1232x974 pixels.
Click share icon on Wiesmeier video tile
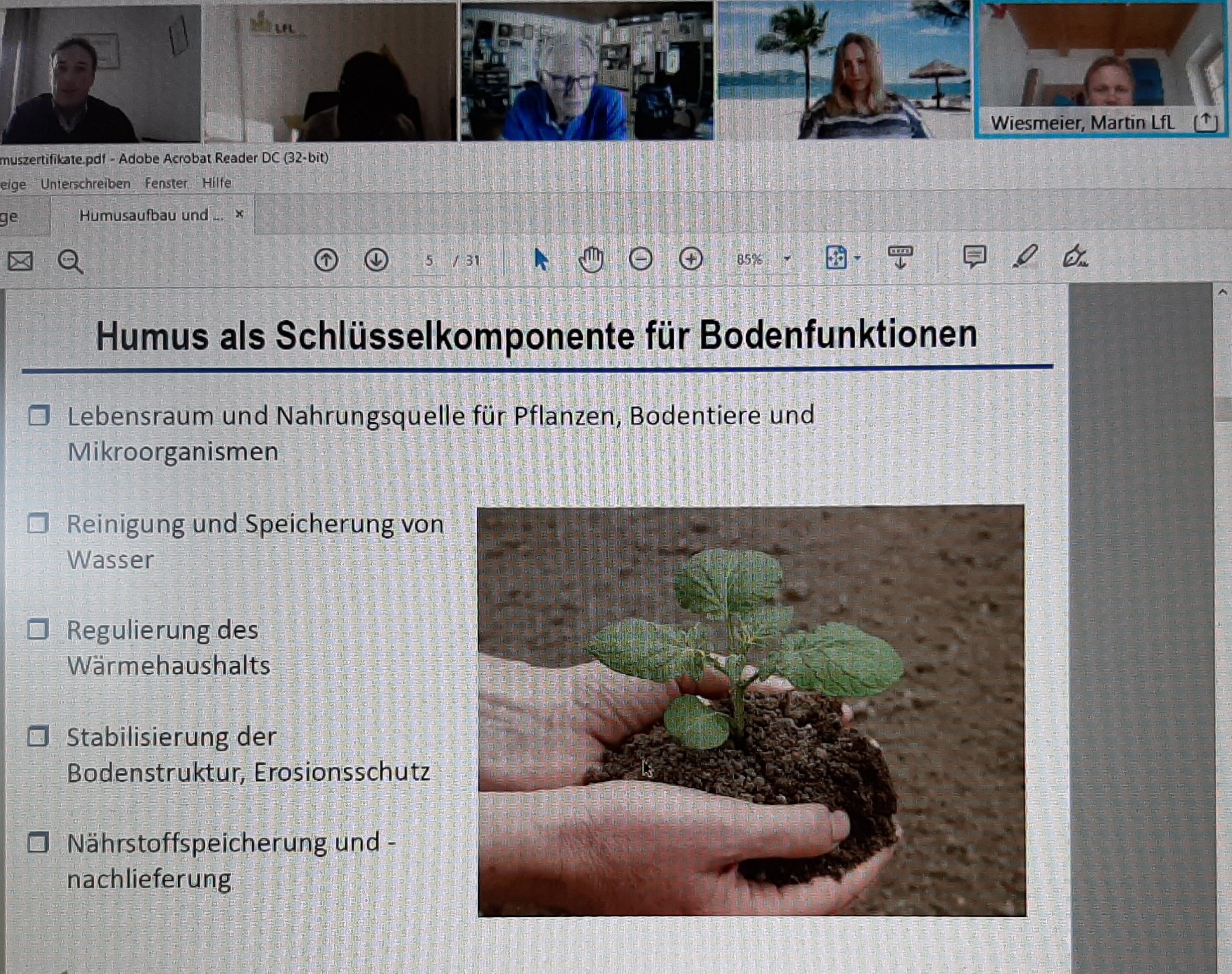point(1205,123)
